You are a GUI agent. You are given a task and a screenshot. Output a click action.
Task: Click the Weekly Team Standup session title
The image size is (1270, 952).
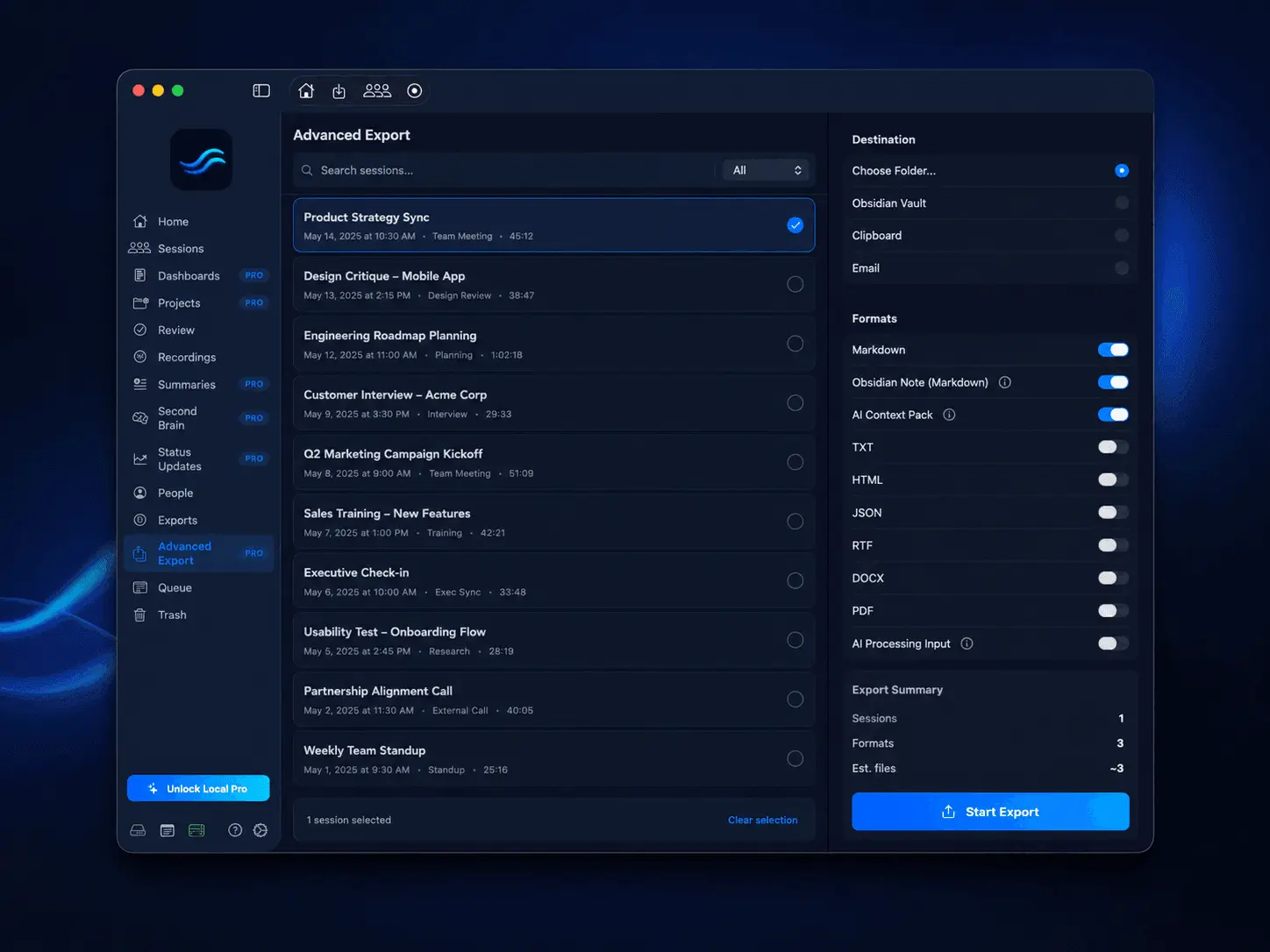[x=365, y=750]
